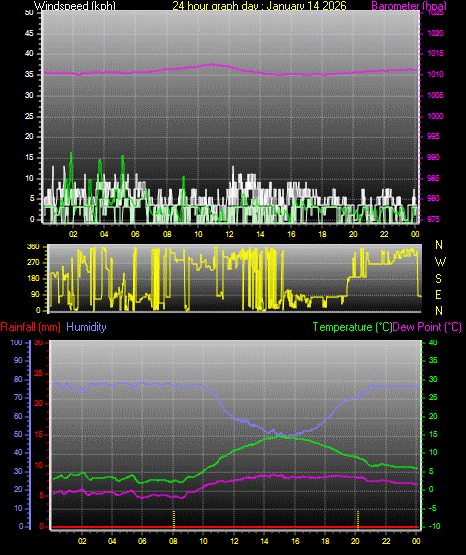Click barometer axis value 1010

(x=435, y=74)
